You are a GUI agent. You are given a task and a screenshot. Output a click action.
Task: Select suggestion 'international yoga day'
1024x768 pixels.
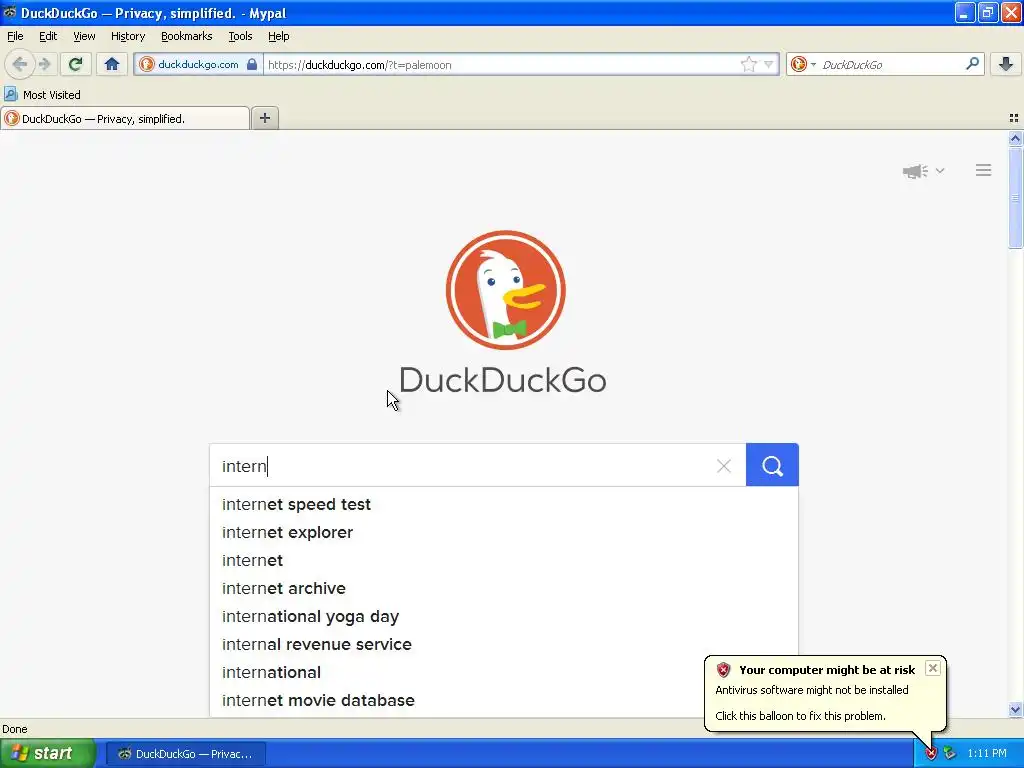tap(504, 616)
